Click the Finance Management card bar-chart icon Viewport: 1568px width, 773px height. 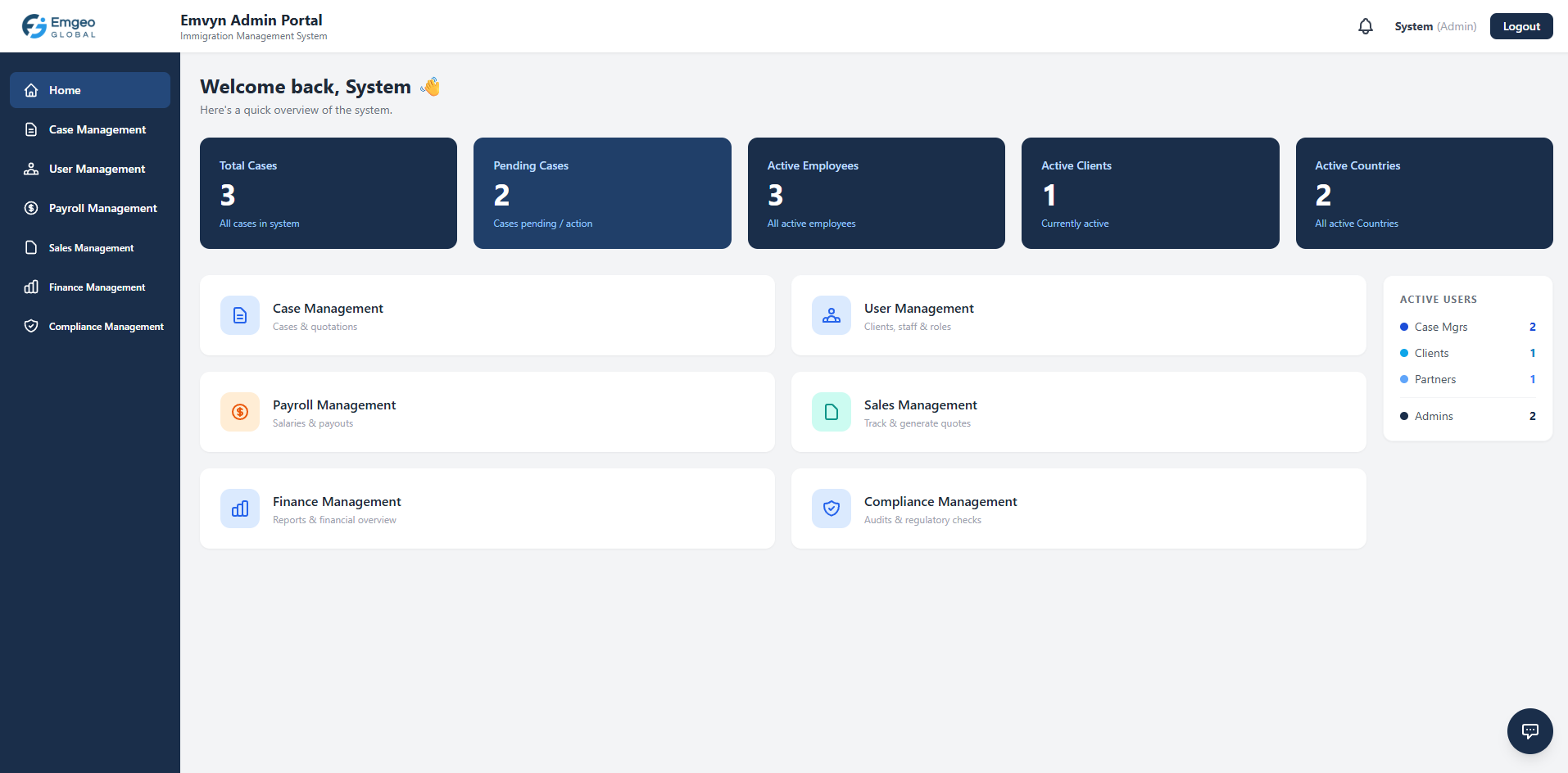240,509
